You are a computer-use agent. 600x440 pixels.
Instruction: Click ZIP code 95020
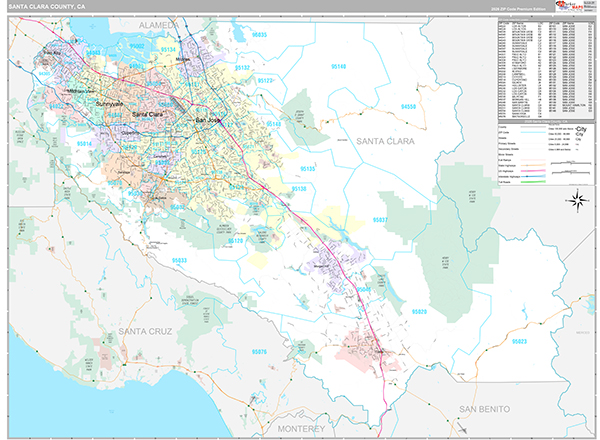[x=419, y=311]
